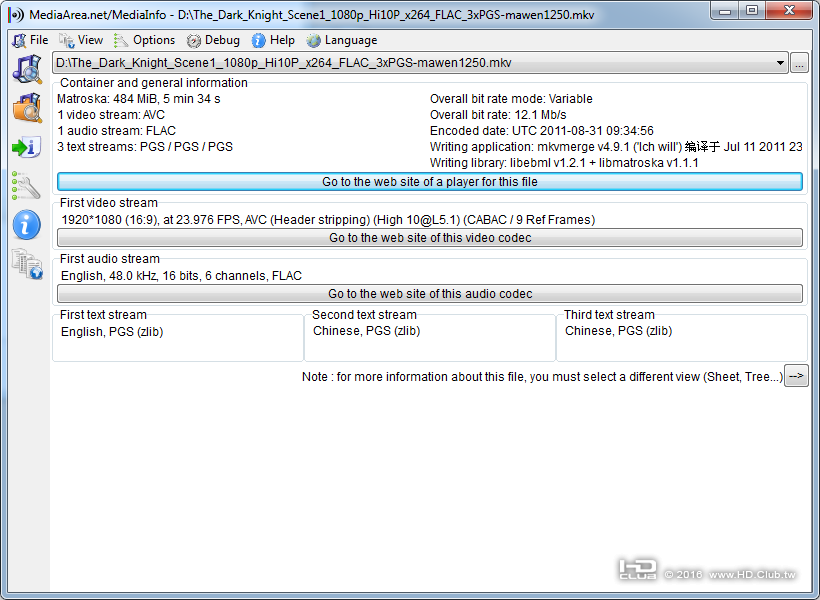Open the Options menu
The height and width of the screenshot is (600, 820).
(144, 40)
